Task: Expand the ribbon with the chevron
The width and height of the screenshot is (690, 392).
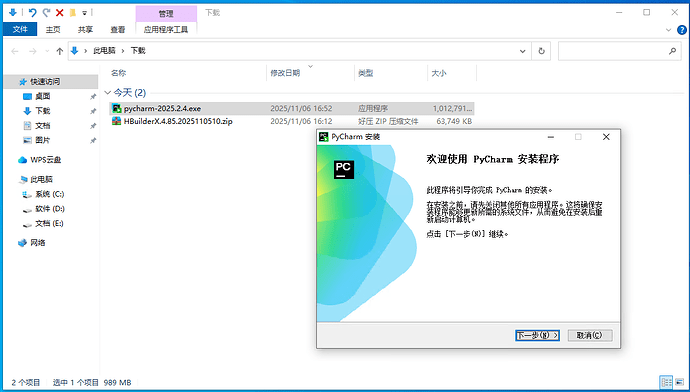Action: point(668,30)
